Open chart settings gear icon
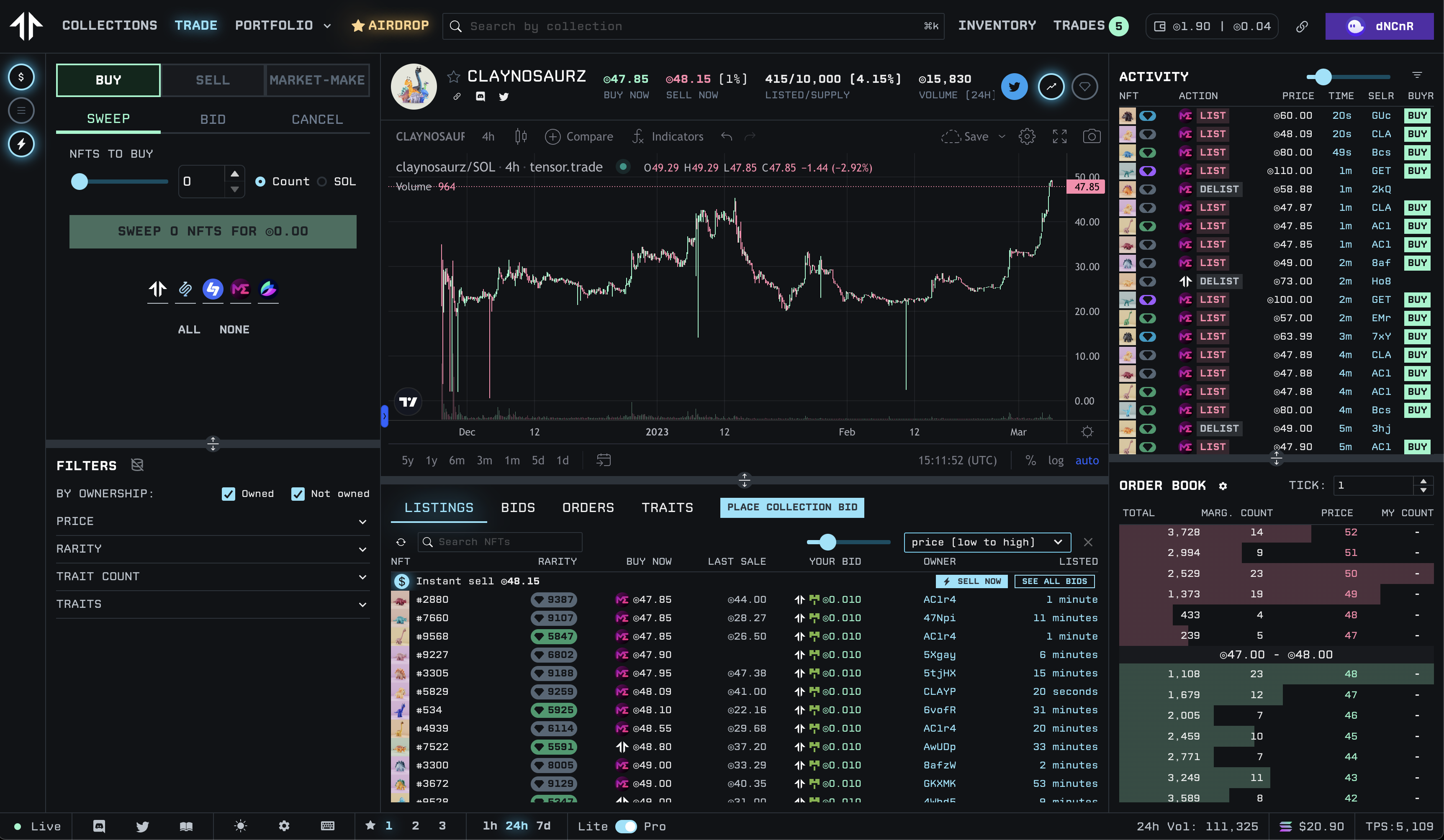Image resolution: width=1444 pixels, height=840 pixels. (x=1027, y=136)
